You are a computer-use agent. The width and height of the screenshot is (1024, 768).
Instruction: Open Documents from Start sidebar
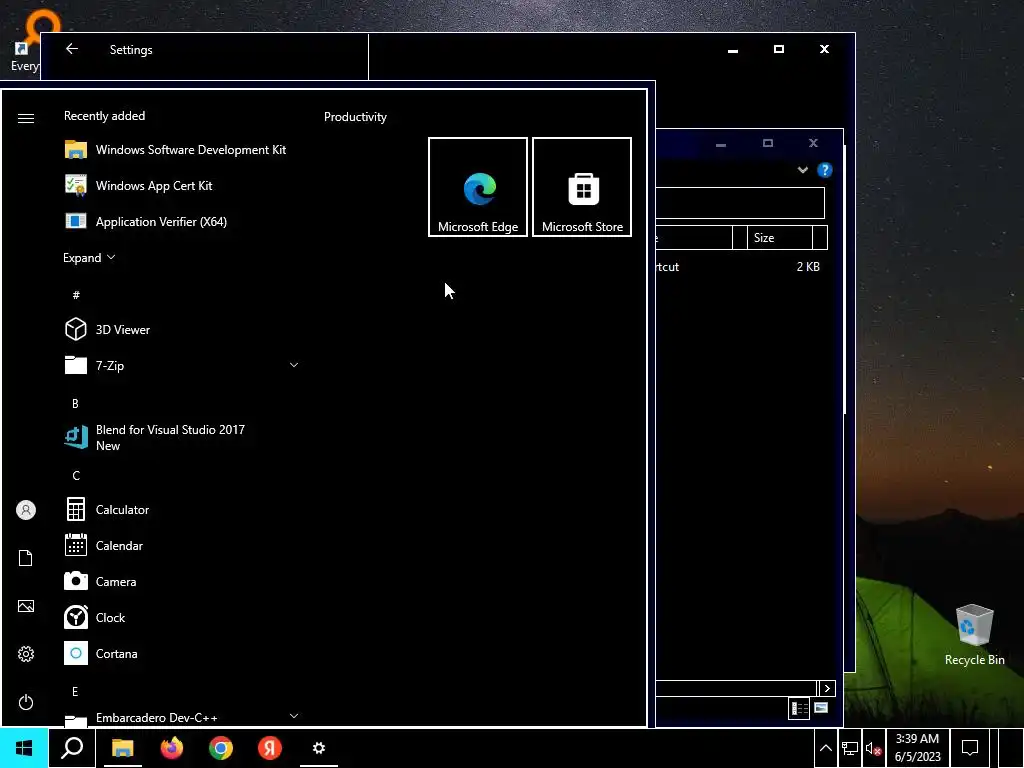pyautogui.click(x=25, y=558)
